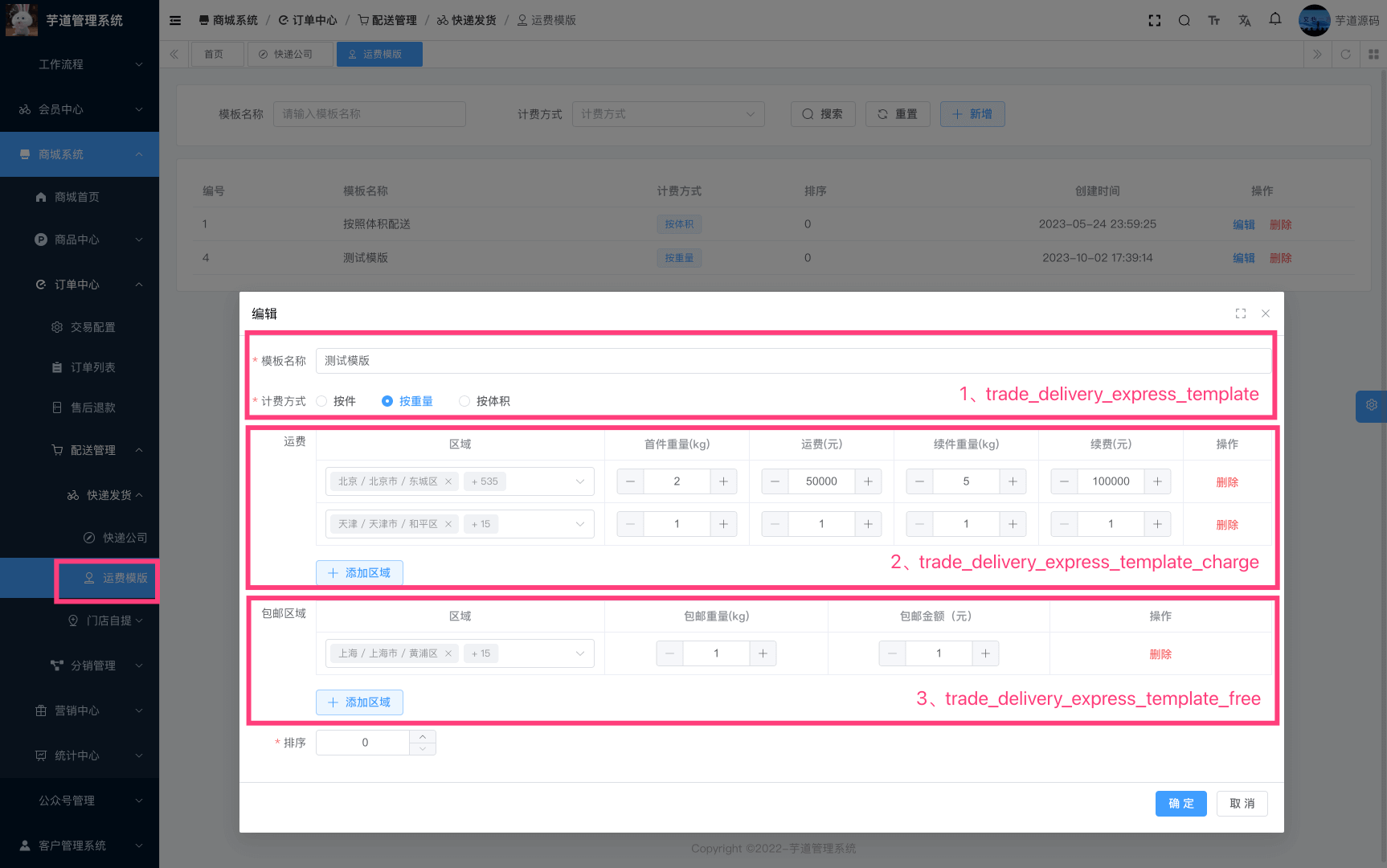Screen dimensions: 1387x868
Task: Open the notification bell icon
Action: [x=1275, y=19]
